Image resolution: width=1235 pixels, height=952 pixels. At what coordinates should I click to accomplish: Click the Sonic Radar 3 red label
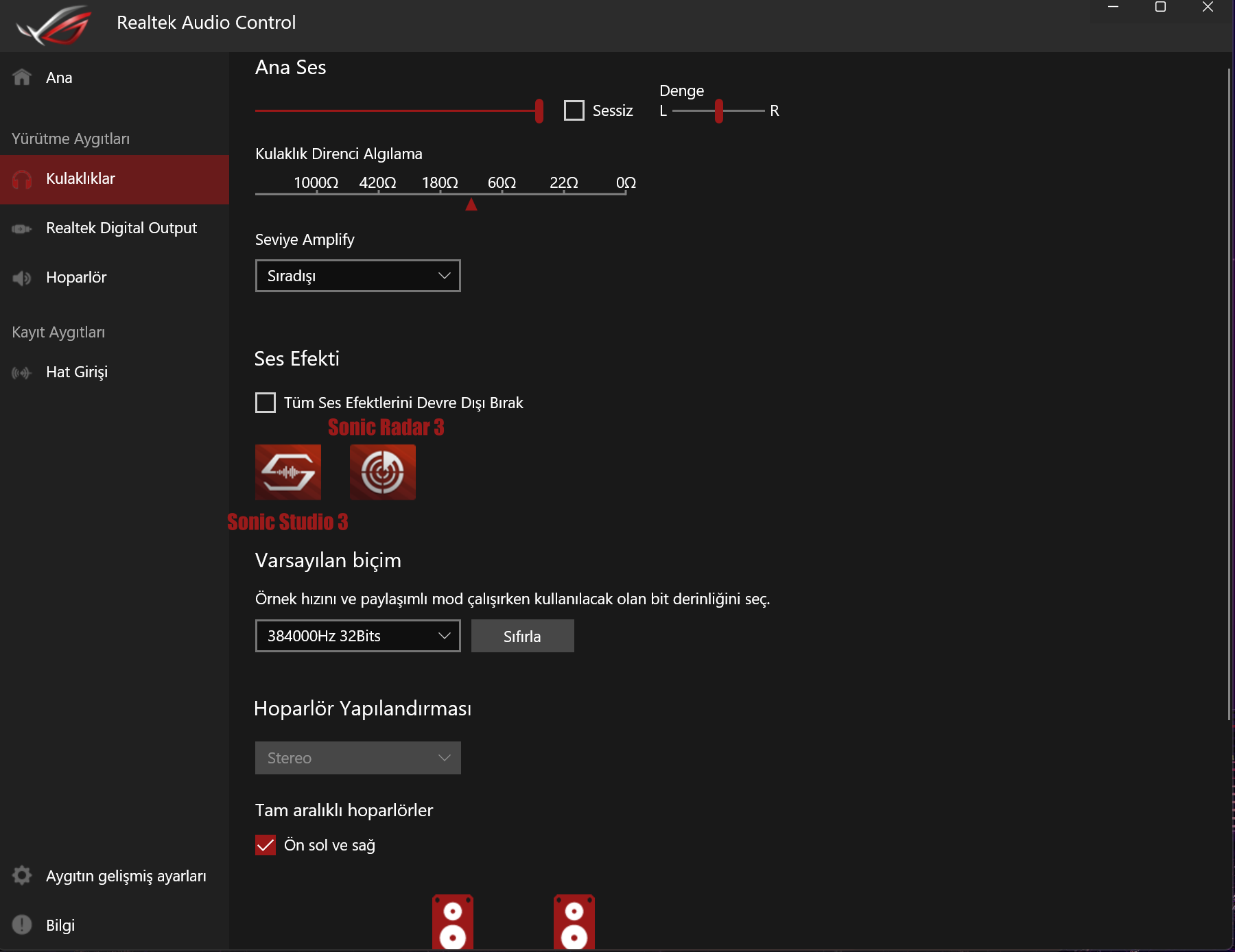(x=386, y=427)
